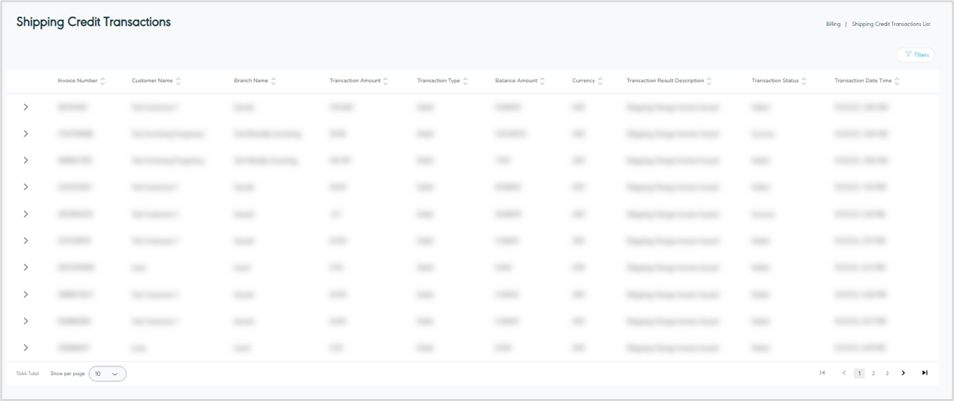Go to page 3
This screenshot has height=401, width=954.
click(887, 373)
